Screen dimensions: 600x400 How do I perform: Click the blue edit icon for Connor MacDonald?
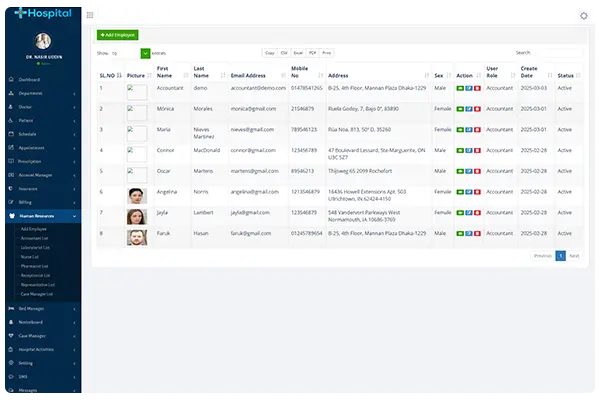(468, 152)
